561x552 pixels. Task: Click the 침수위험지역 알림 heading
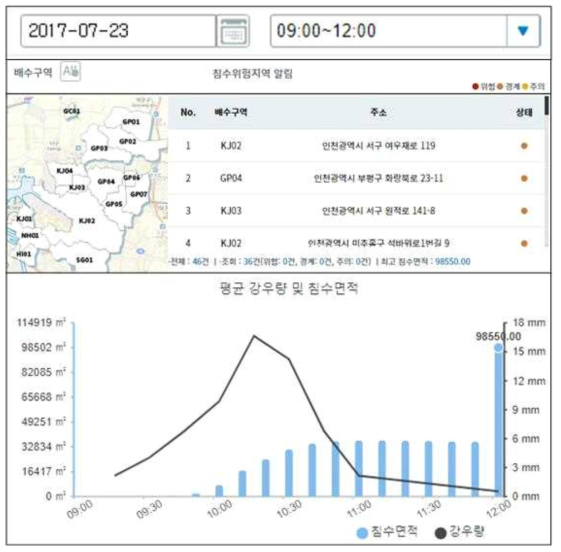253,74
